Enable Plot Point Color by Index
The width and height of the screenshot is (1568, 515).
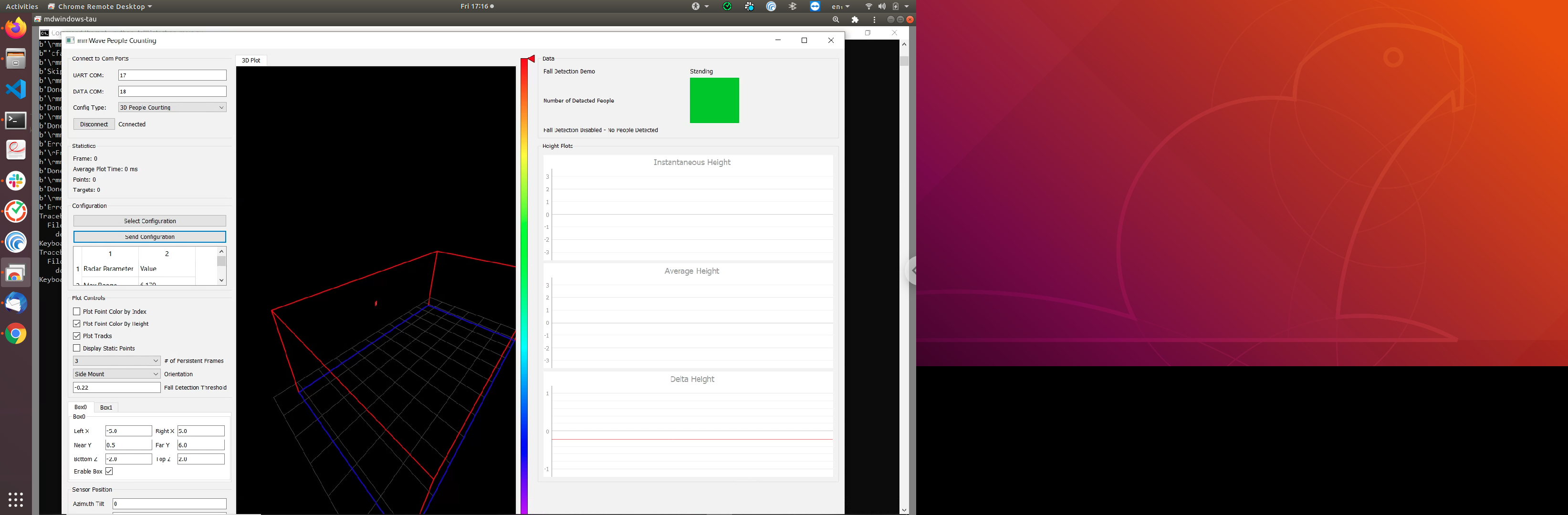click(x=77, y=311)
